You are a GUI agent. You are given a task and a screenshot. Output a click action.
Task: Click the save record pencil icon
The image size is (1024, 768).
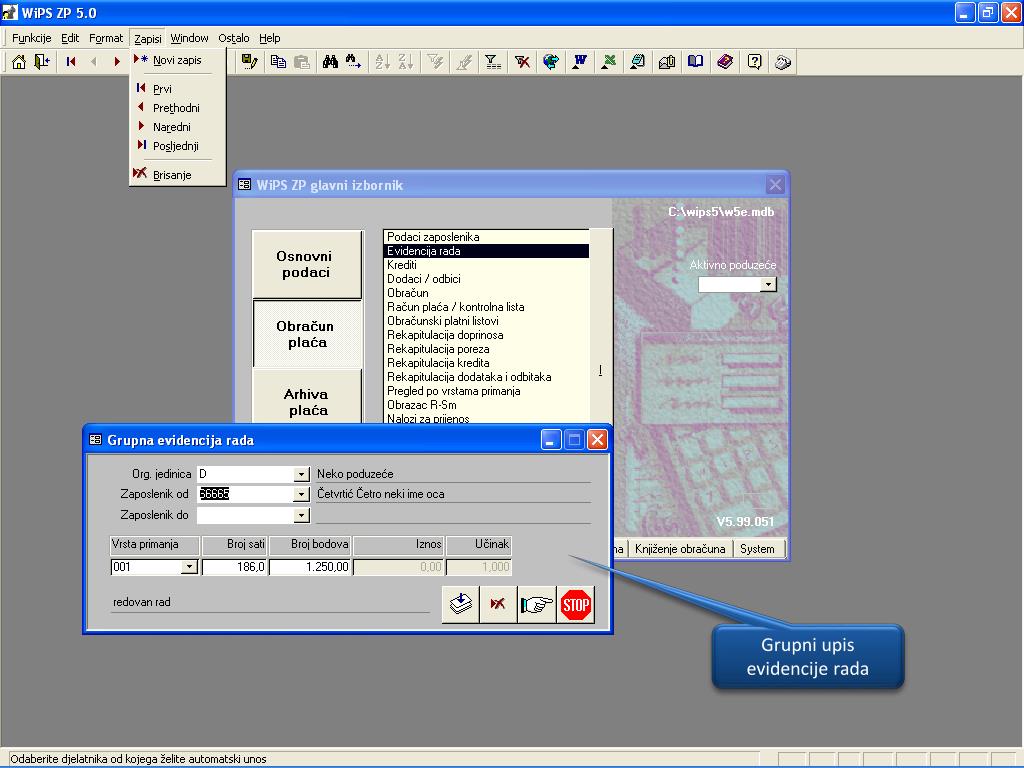pyautogui.click(x=249, y=62)
